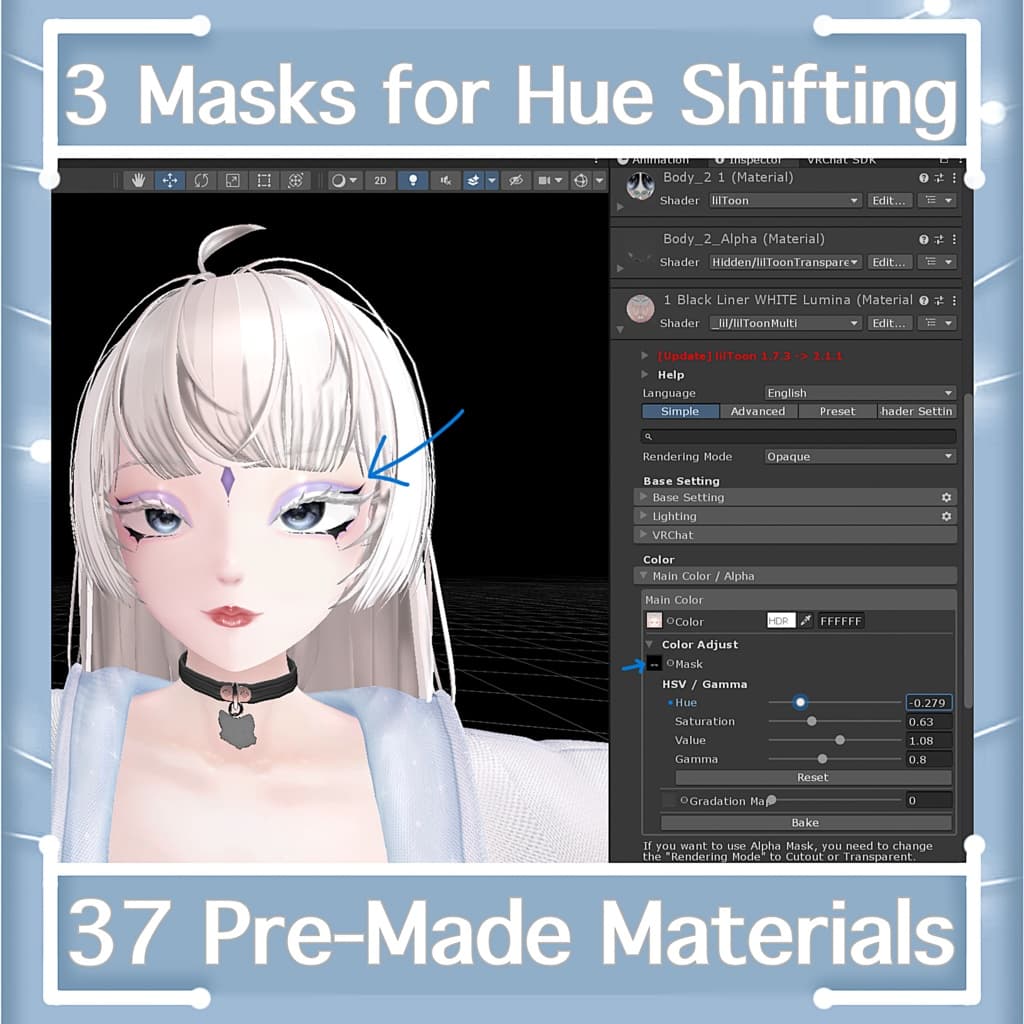
Task: Open Body_2_Alpha shader list options
Action: coord(938,262)
